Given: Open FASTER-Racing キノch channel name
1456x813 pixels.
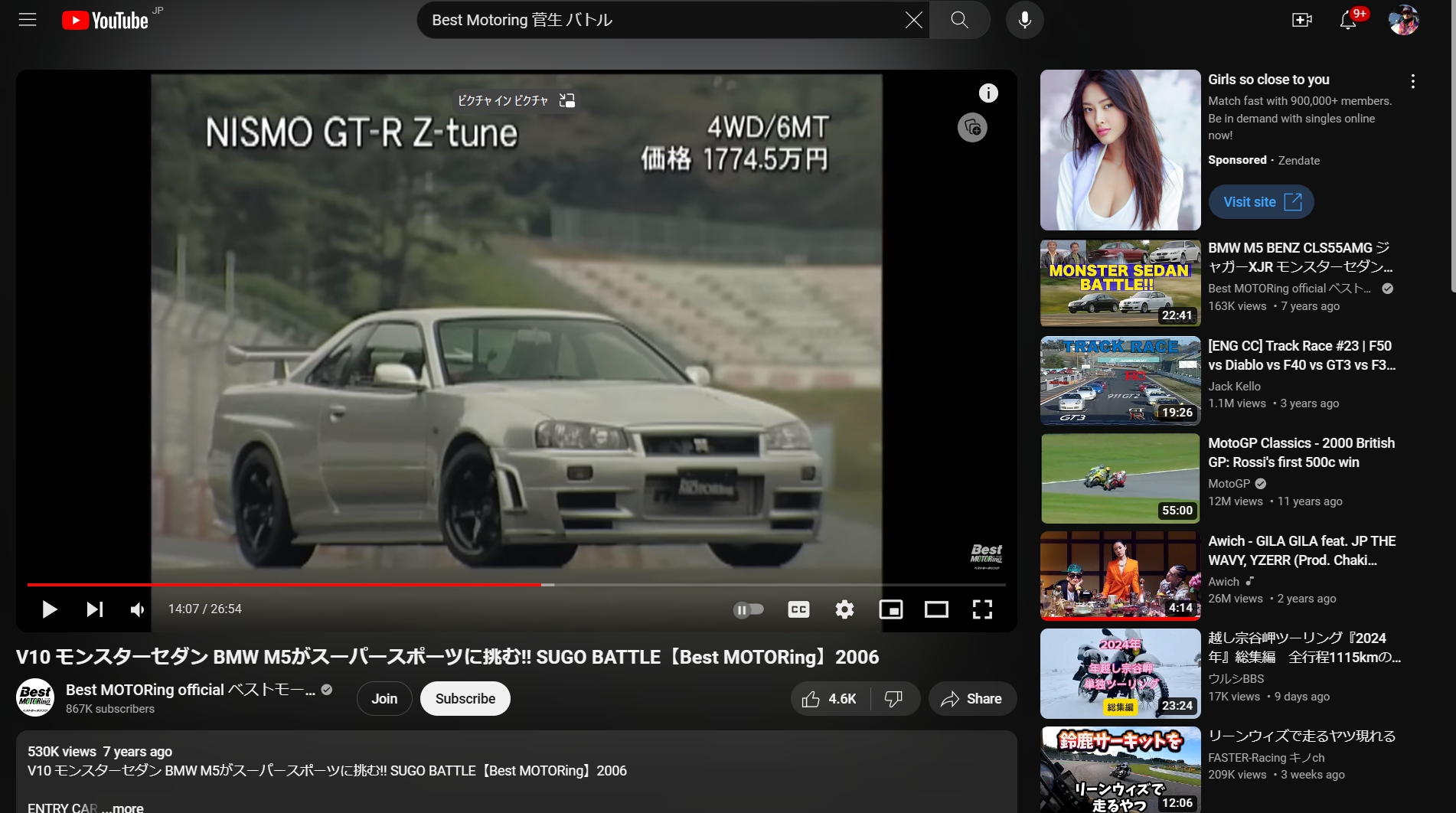Looking at the screenshot, I should [1266, 758].
